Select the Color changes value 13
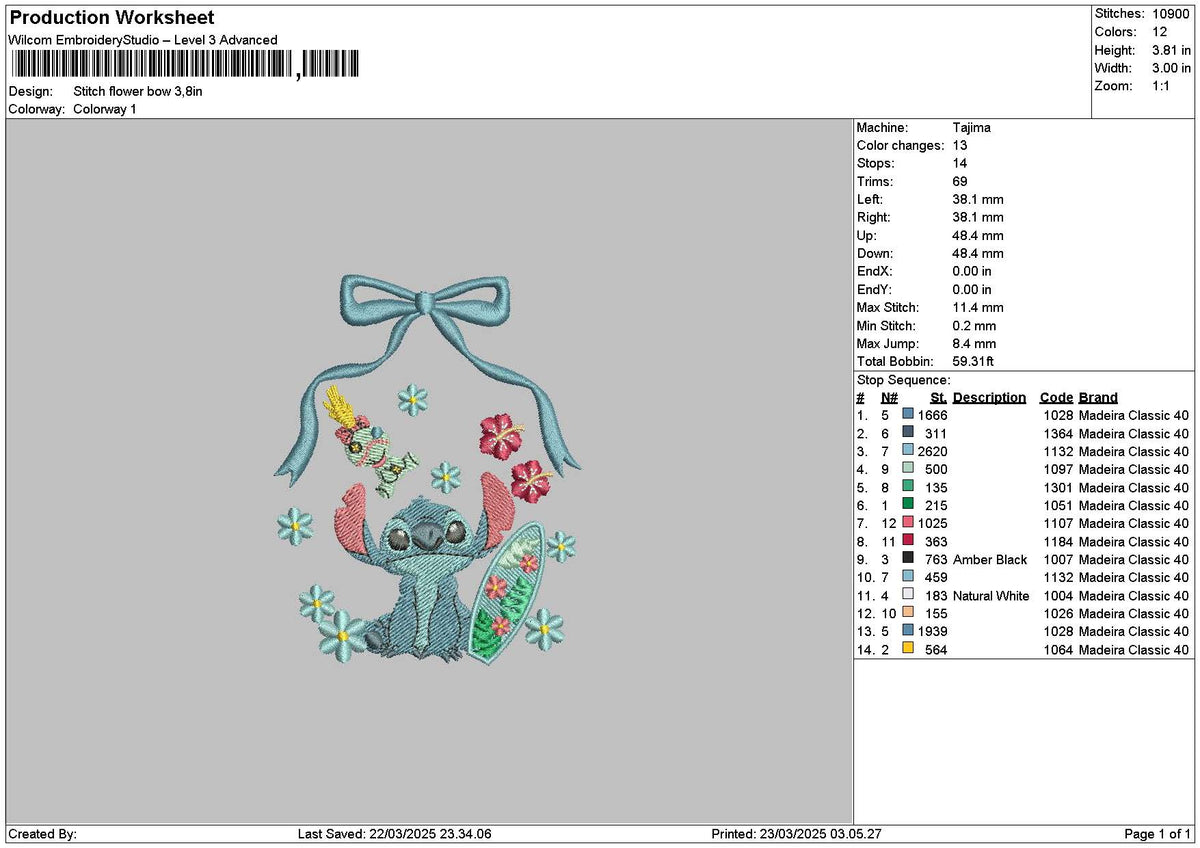The width and height of the screenshot is (1200, 848). point(961,146)
